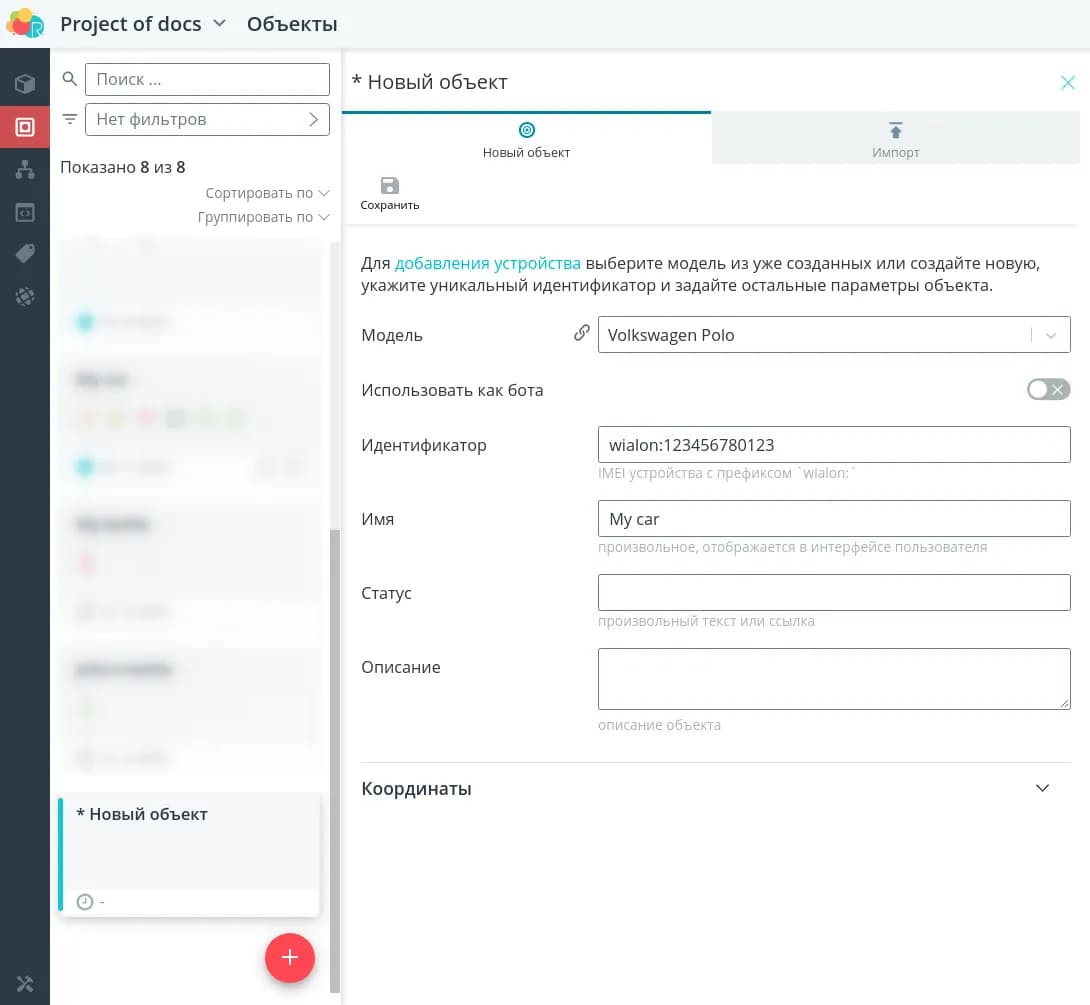Viewport: 1090px width, 1005px height.
Task: Enable the 'Использовать как бота' toggle
Action: coord(1048,389)
